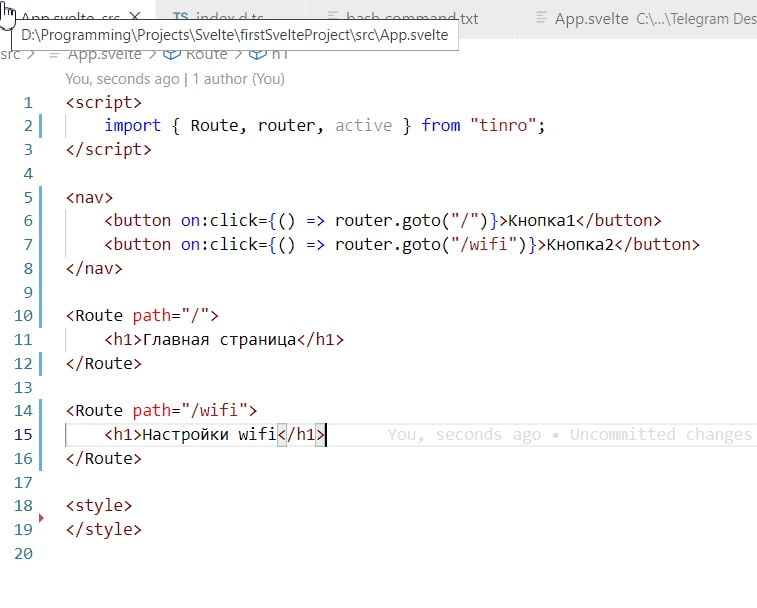Click the "tinro" string literal
Image resolution: width=757 pixels, height=608 pixels.
(503, 126)
